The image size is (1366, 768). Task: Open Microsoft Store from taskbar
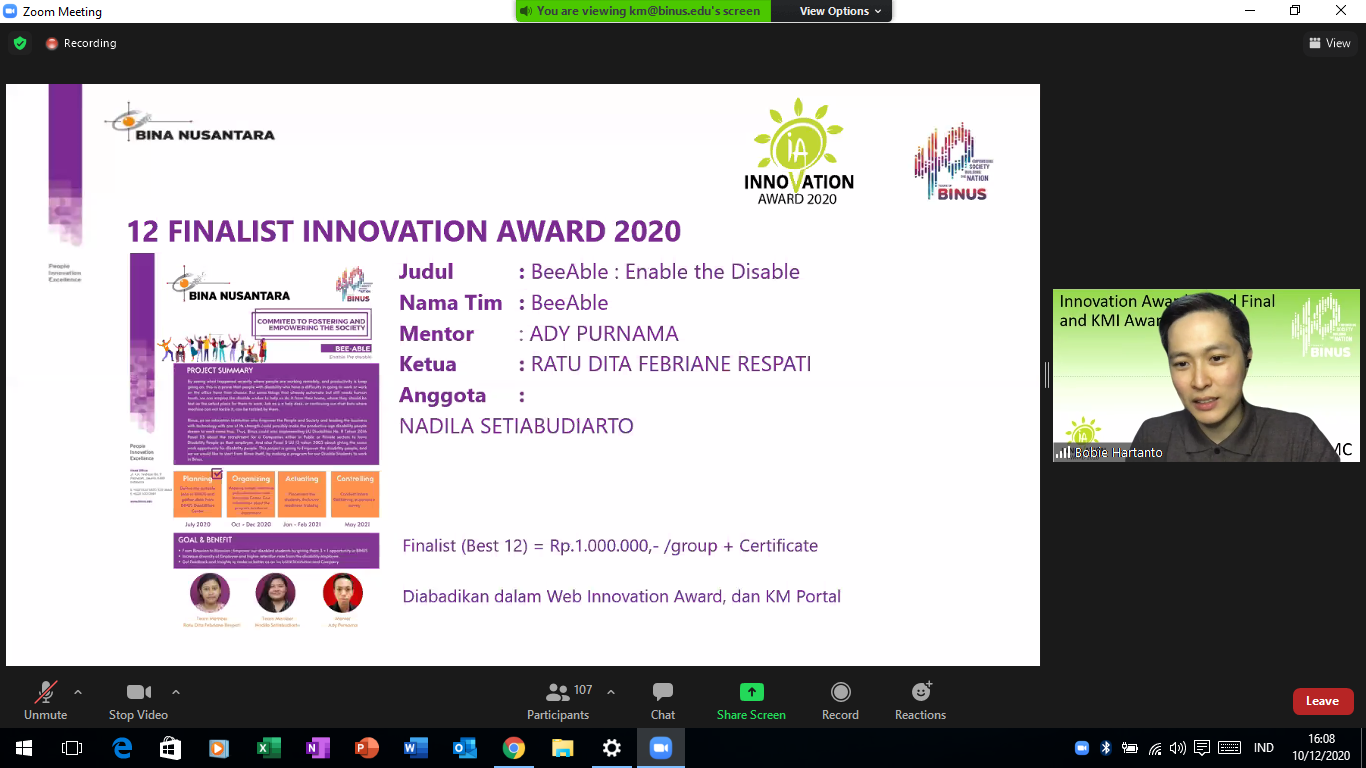tap(170, 748)
